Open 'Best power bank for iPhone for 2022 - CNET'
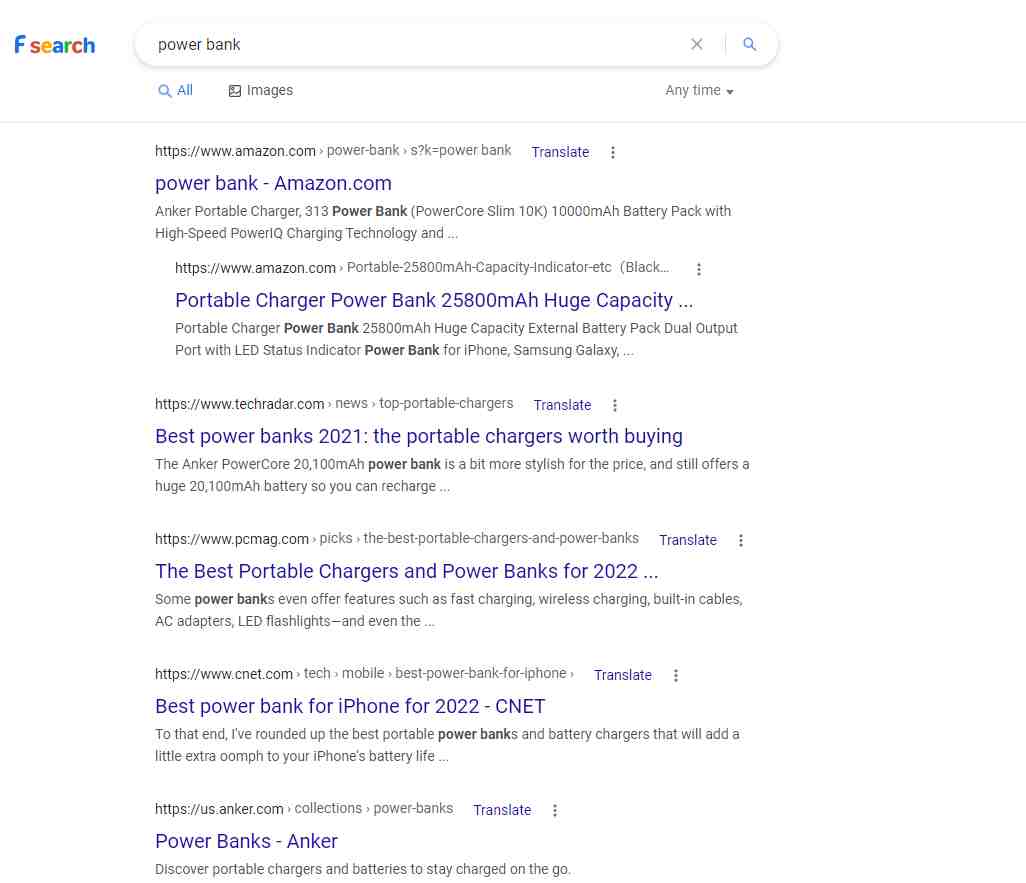 point(350,706)
